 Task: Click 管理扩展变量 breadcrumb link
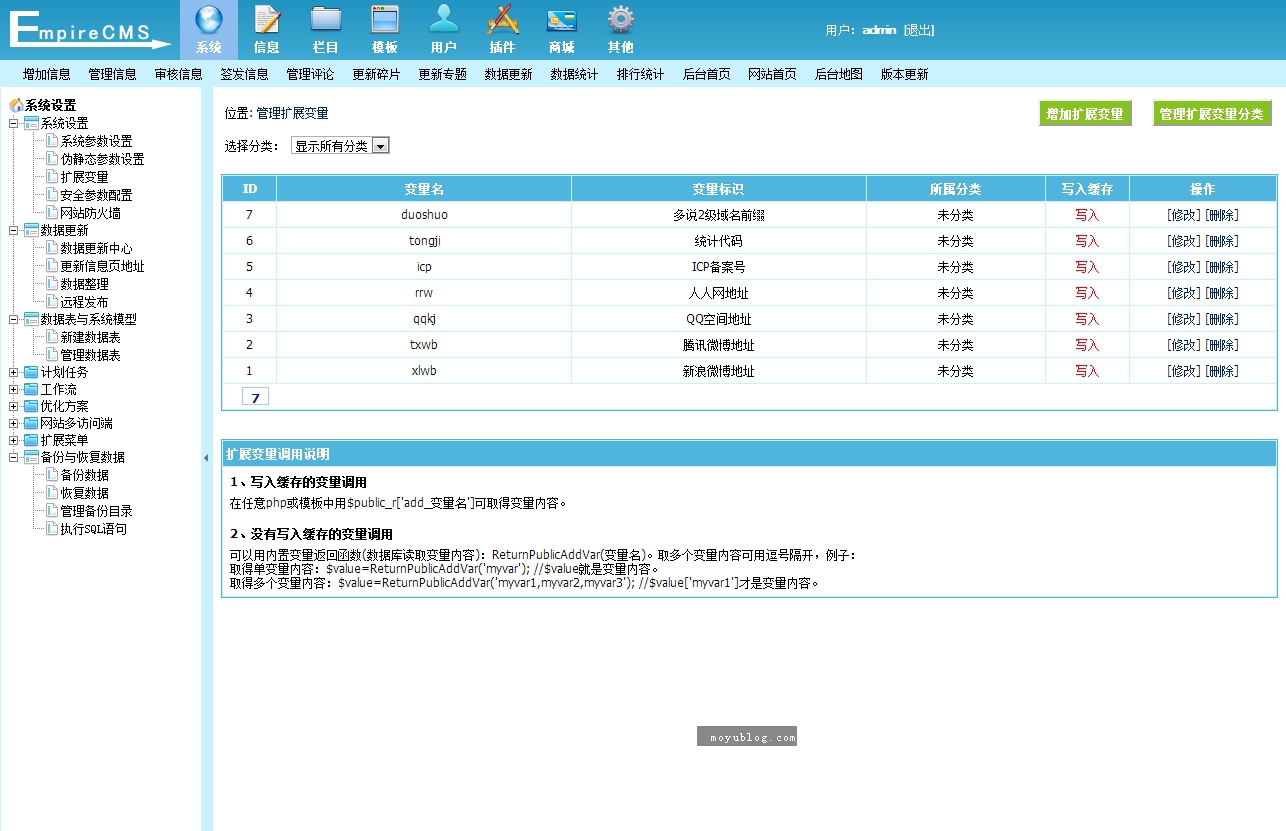292,114
